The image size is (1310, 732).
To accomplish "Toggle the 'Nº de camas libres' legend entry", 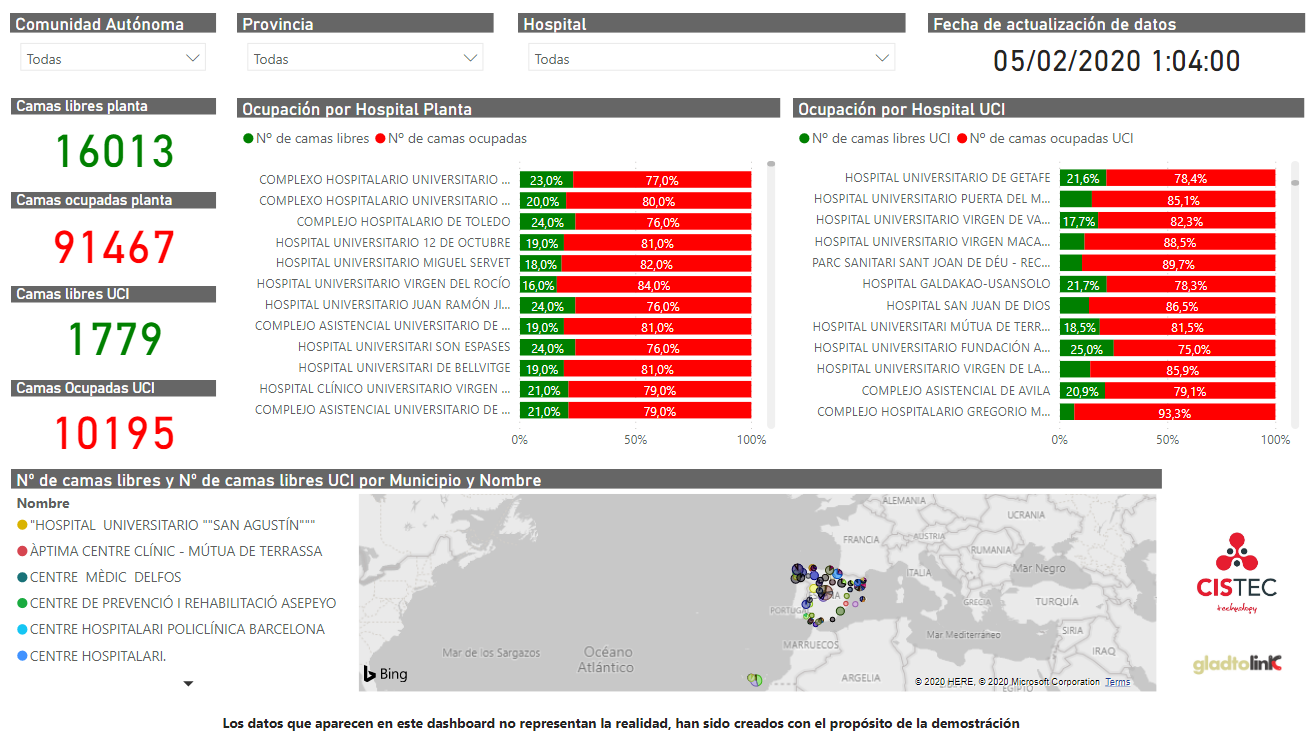I will [x=306, y=139].
